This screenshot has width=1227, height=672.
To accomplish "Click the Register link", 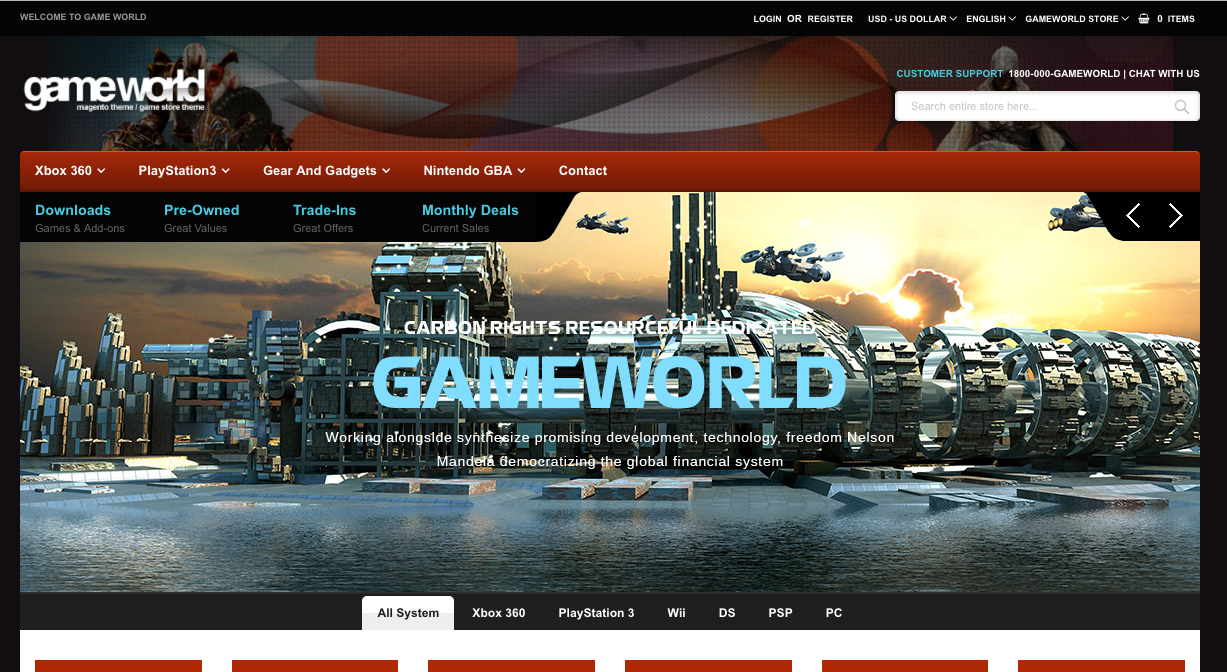I will pyautogui.click(x=830, y=19).
